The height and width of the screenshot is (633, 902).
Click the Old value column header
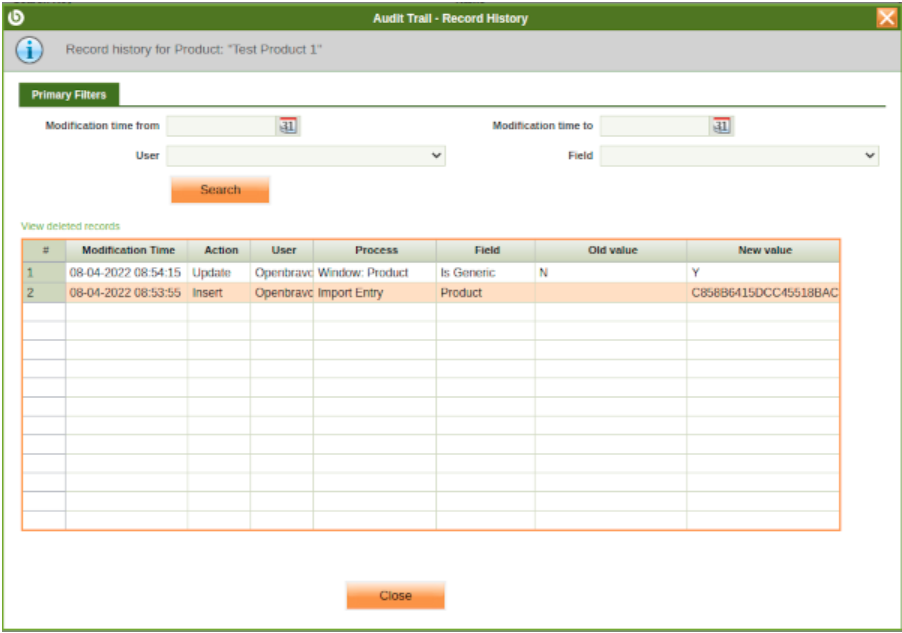tap(612, 250)
